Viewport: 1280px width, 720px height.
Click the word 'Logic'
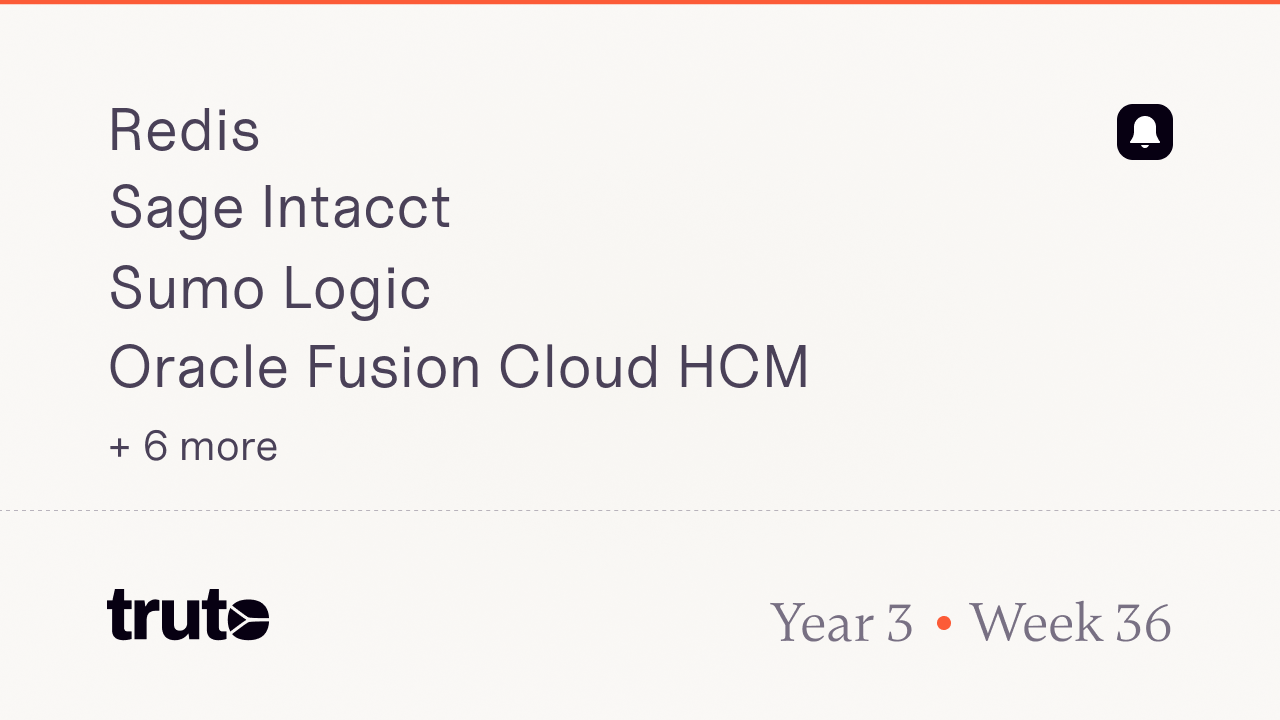coord(357,290)
